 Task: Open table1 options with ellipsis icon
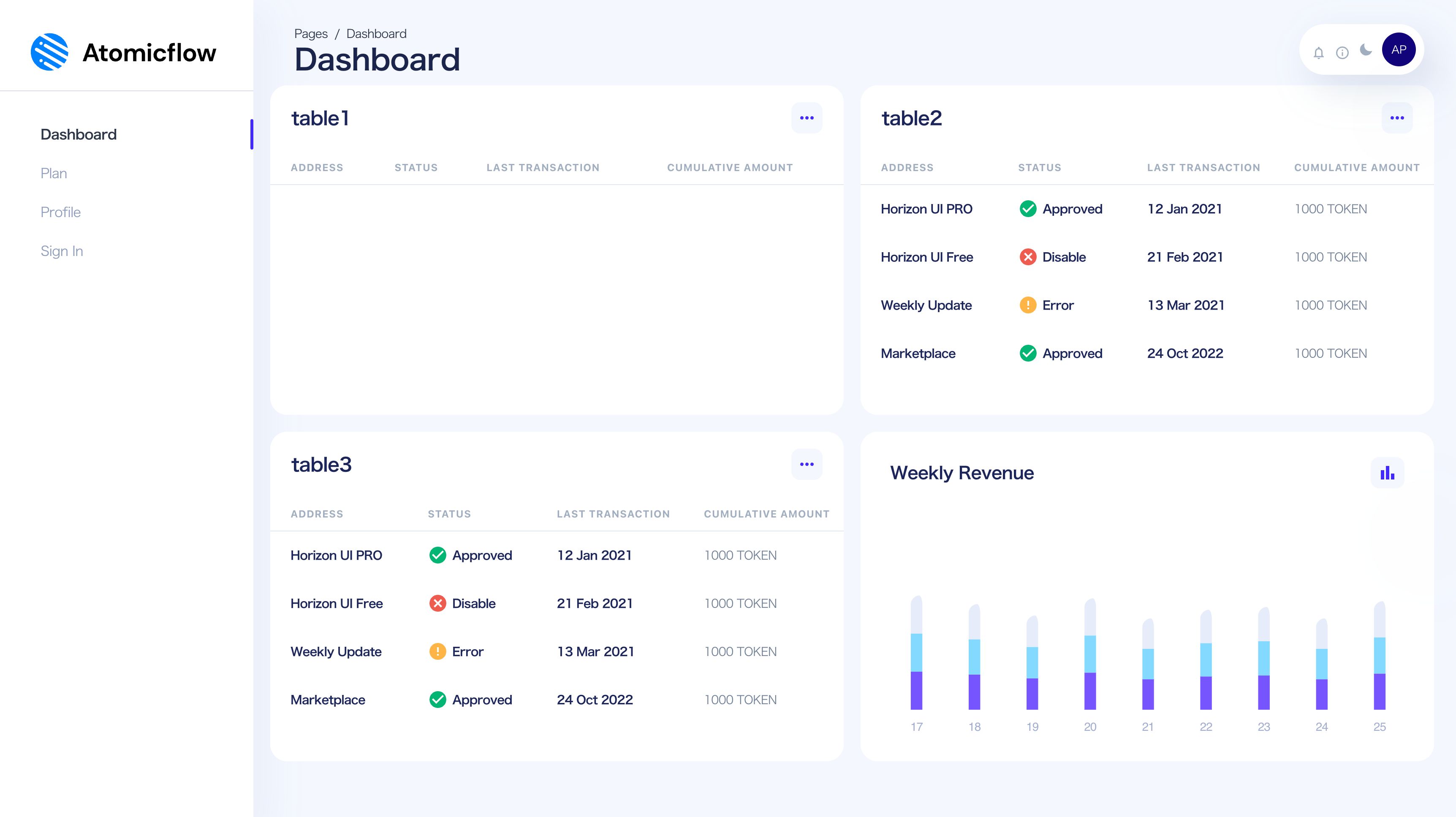point(807,118)
